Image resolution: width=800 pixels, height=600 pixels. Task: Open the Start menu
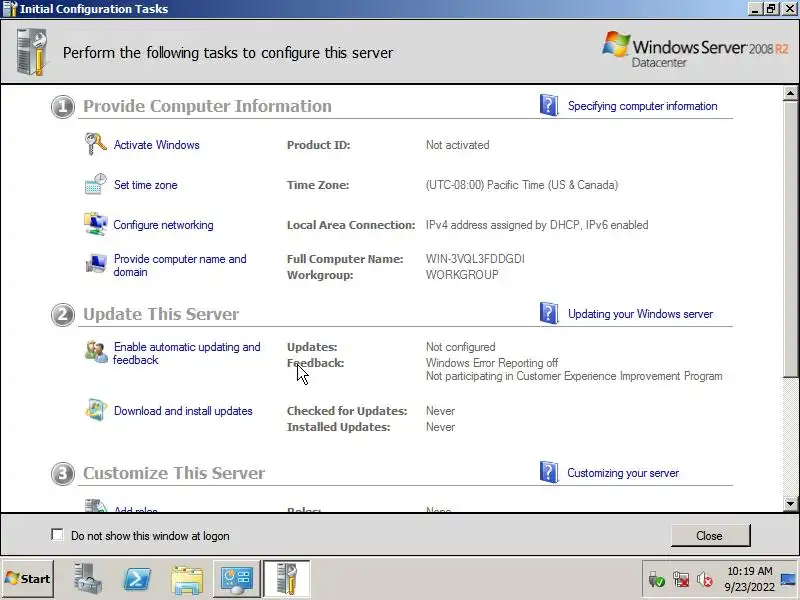tap(28, 579)
